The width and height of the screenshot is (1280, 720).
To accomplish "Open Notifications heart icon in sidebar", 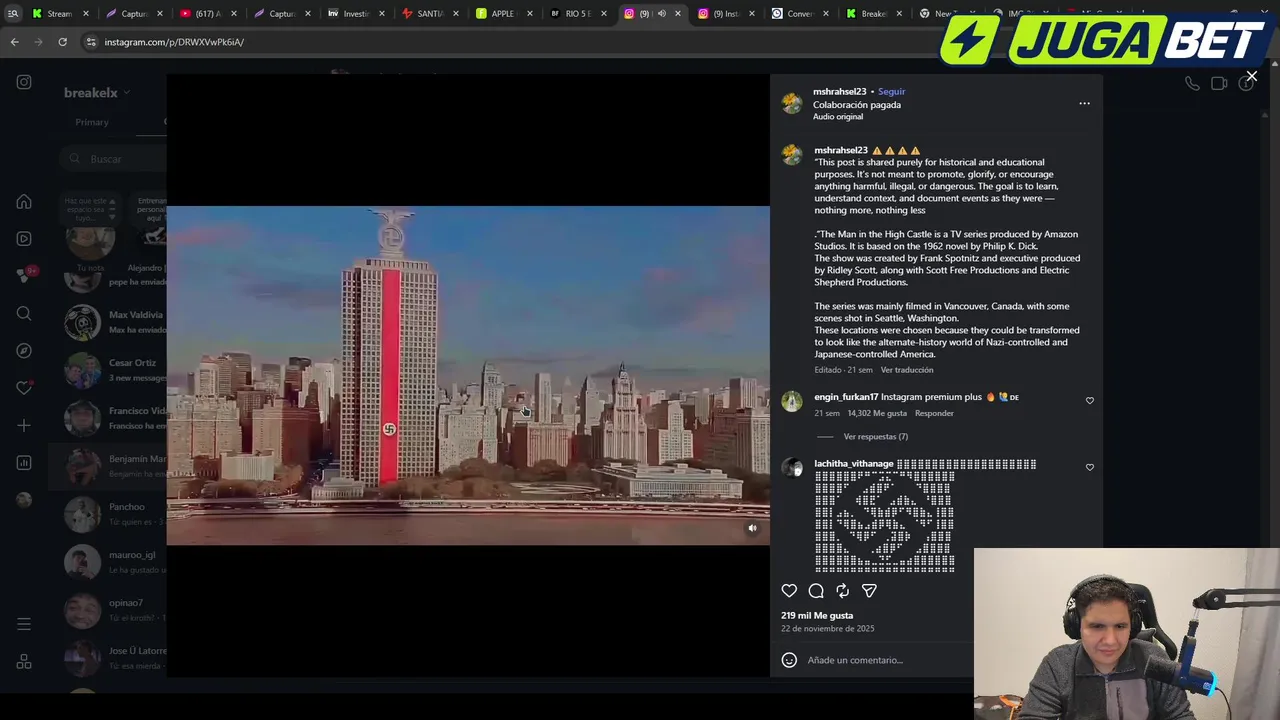I will (24, 388).
